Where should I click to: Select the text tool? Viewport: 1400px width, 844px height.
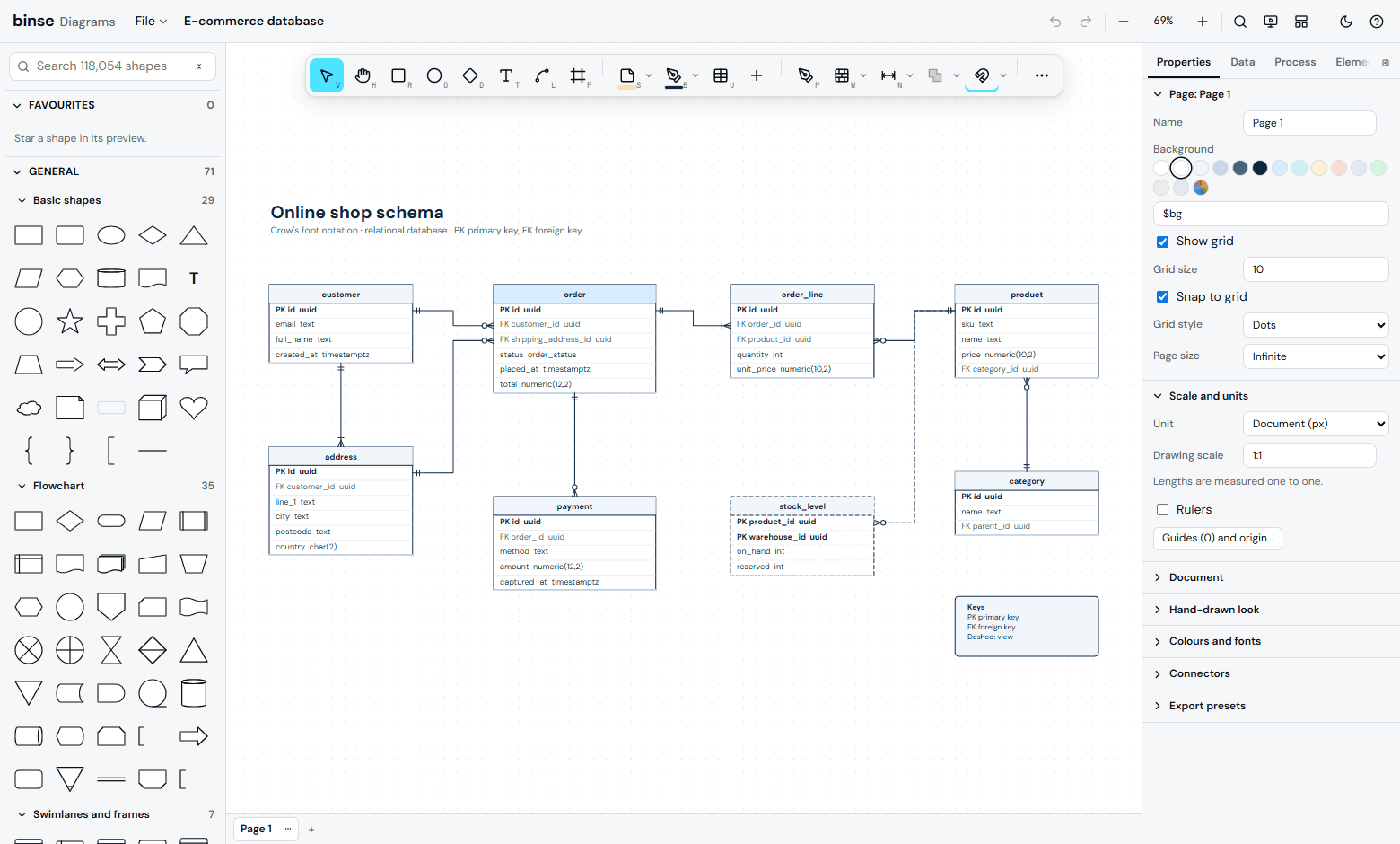click(x=506, y=75)
